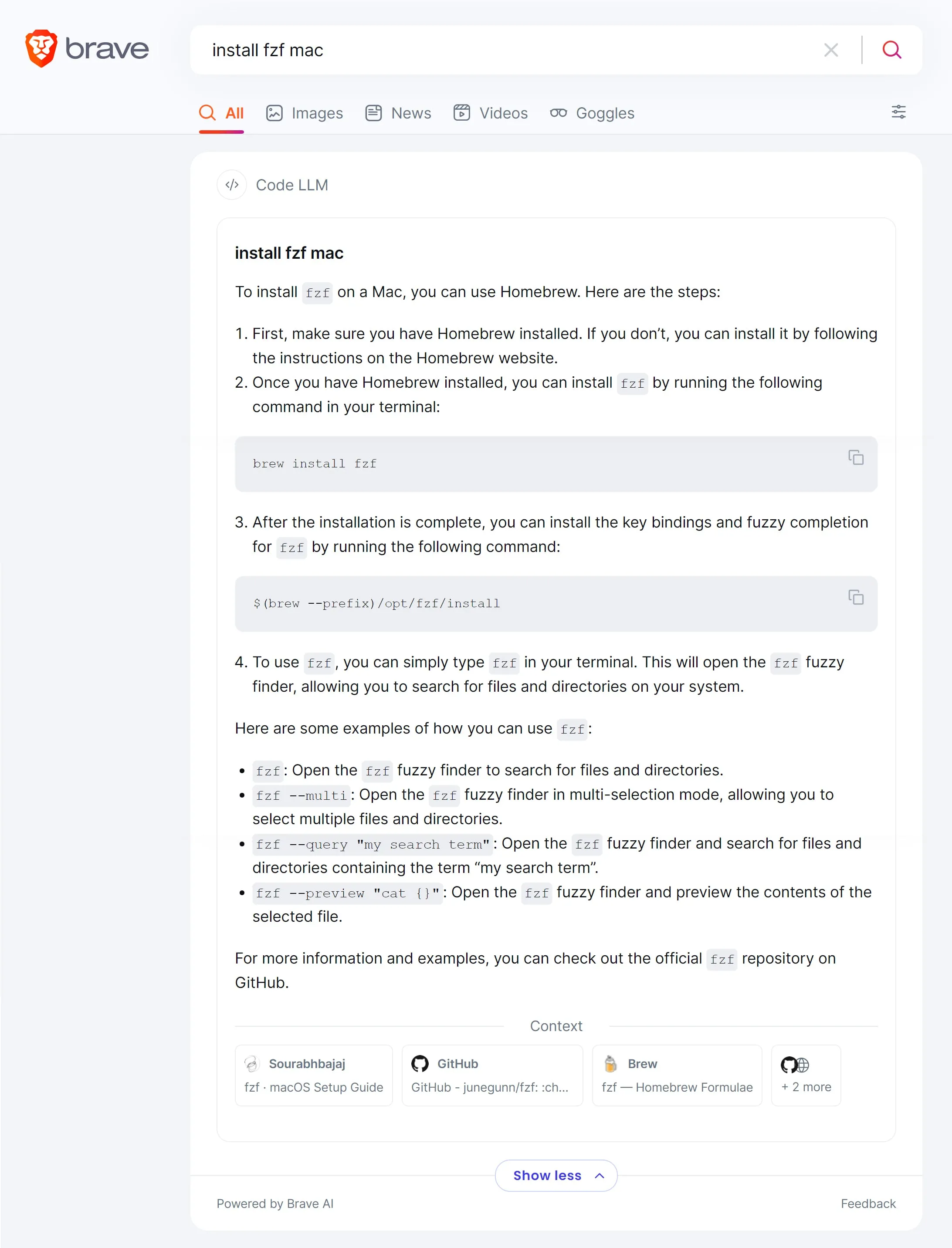Open the Sourabhbajaj macOS Setup Guide source
The width and height of the screenshot is (952, 1248).
314,1075
